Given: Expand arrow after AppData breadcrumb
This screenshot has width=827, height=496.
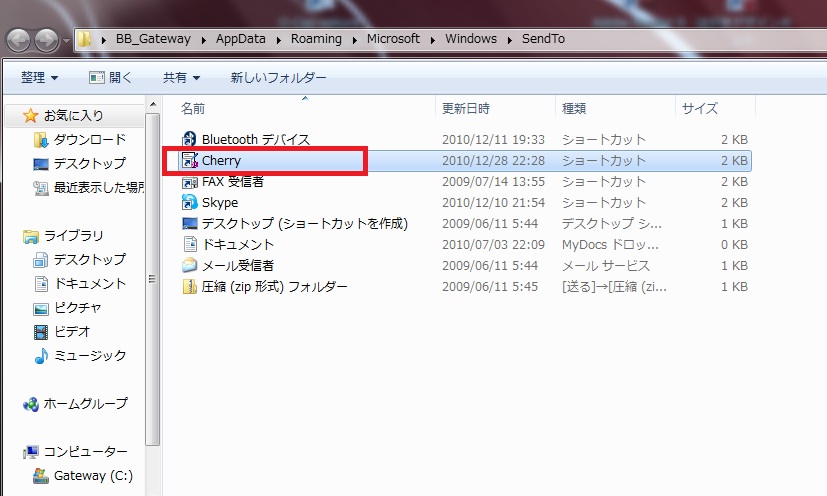Looking at the screenshot, I should (x=278, y=40).
